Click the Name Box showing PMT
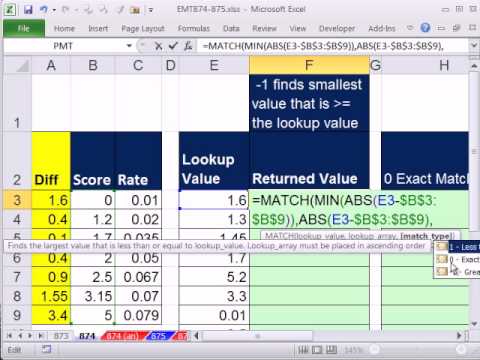Viewport: 480px width, 360px height. click(x=63, y=46)
